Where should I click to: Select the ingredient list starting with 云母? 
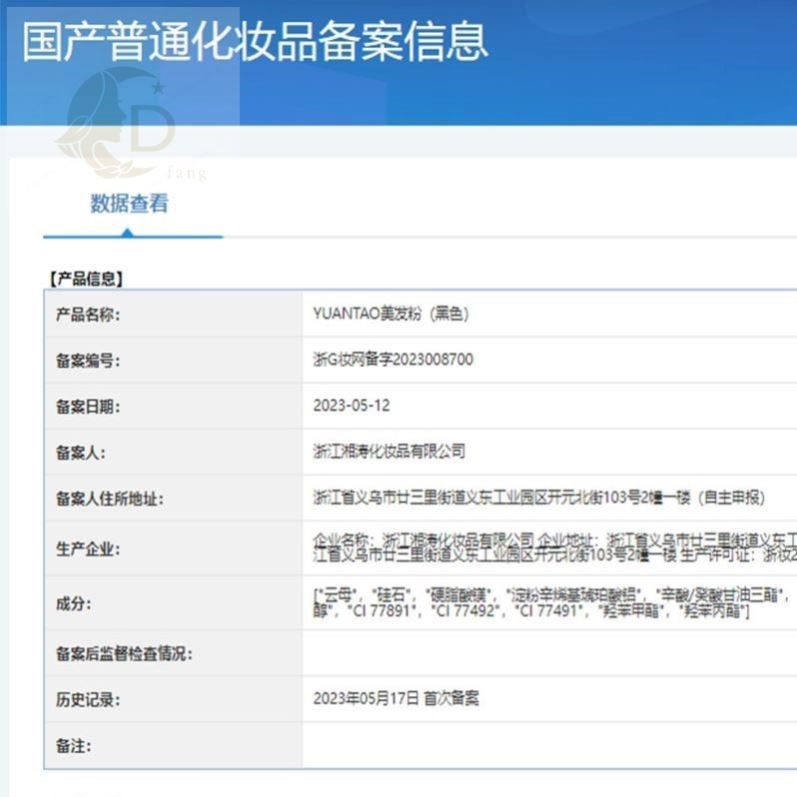point(552,602)
